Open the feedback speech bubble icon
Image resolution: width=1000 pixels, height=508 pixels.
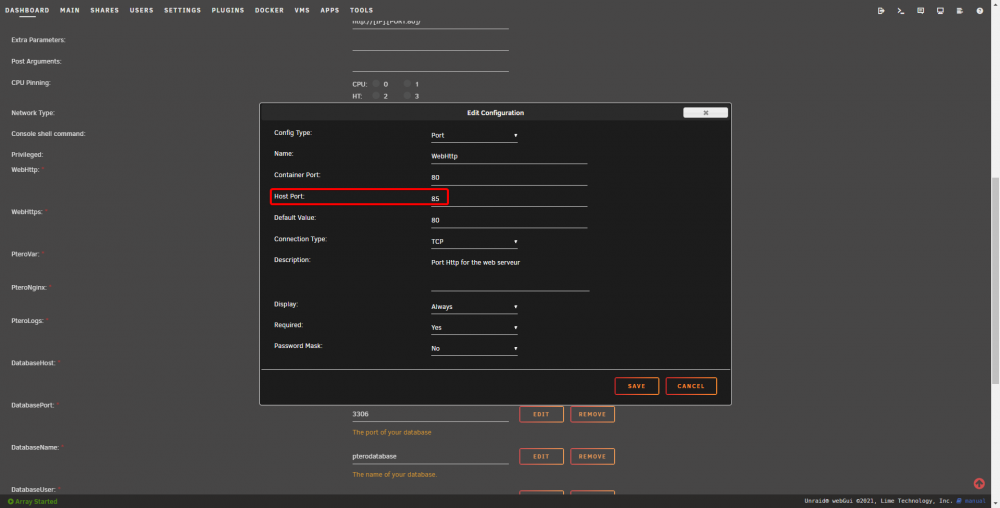click(x=920, y=11)
